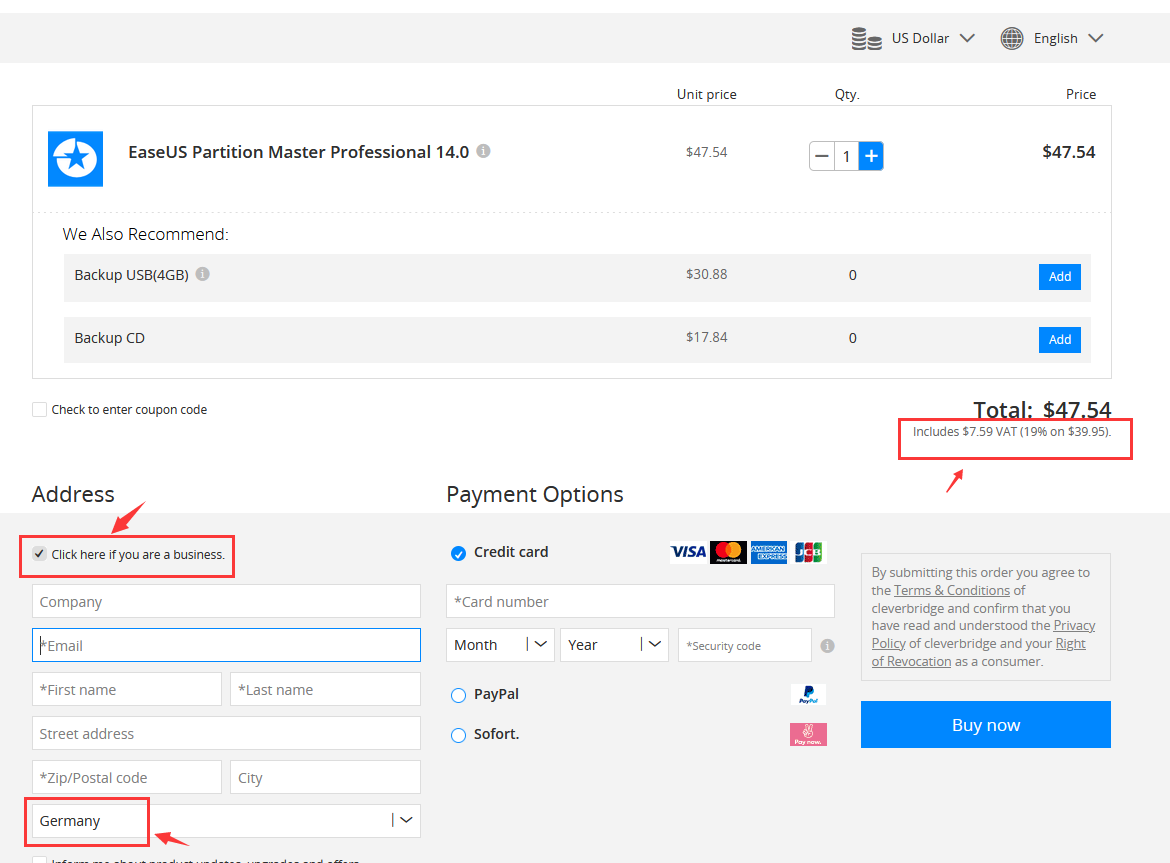Add Backup USB(4GB) to order

(x=1060, y=277)
